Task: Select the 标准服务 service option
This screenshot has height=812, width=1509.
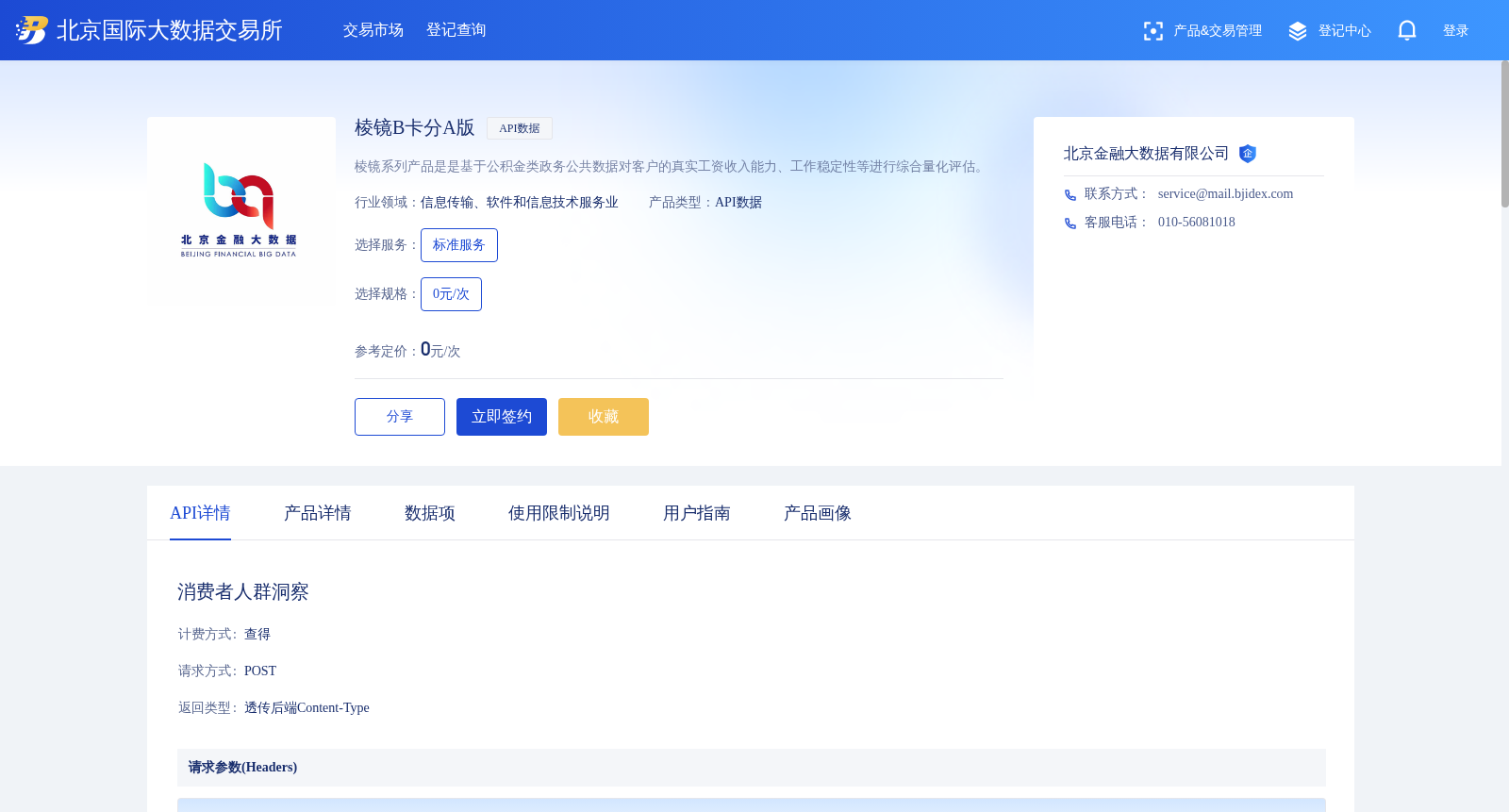Action: (x=459, y=245)
